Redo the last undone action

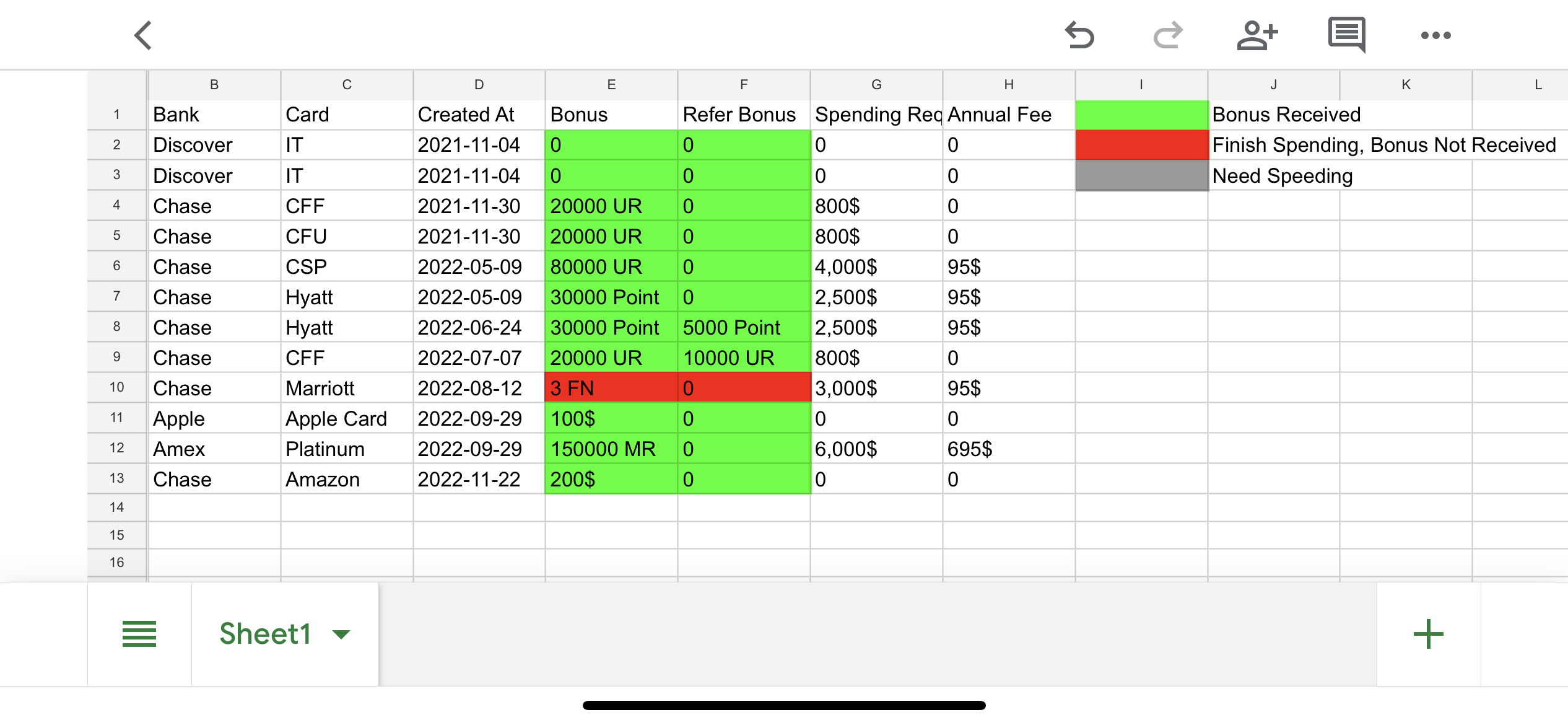(x=1168, y=35)
